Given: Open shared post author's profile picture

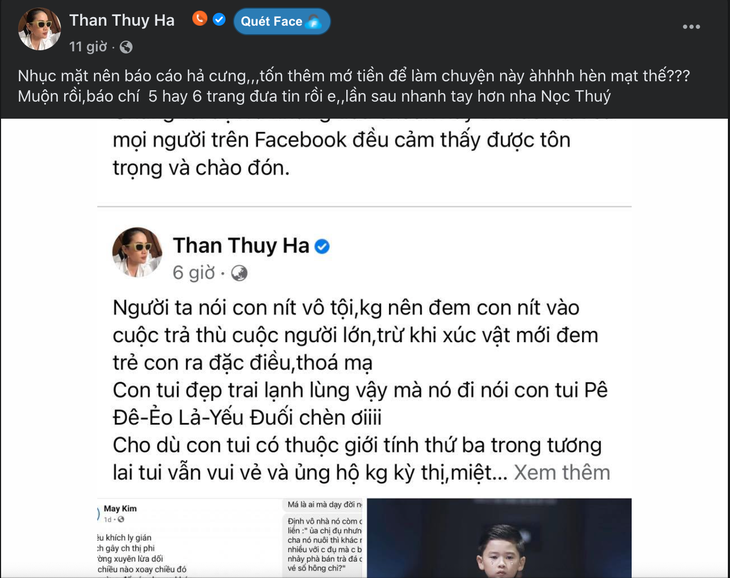Looking at the screenshot, I should [137, 252].
